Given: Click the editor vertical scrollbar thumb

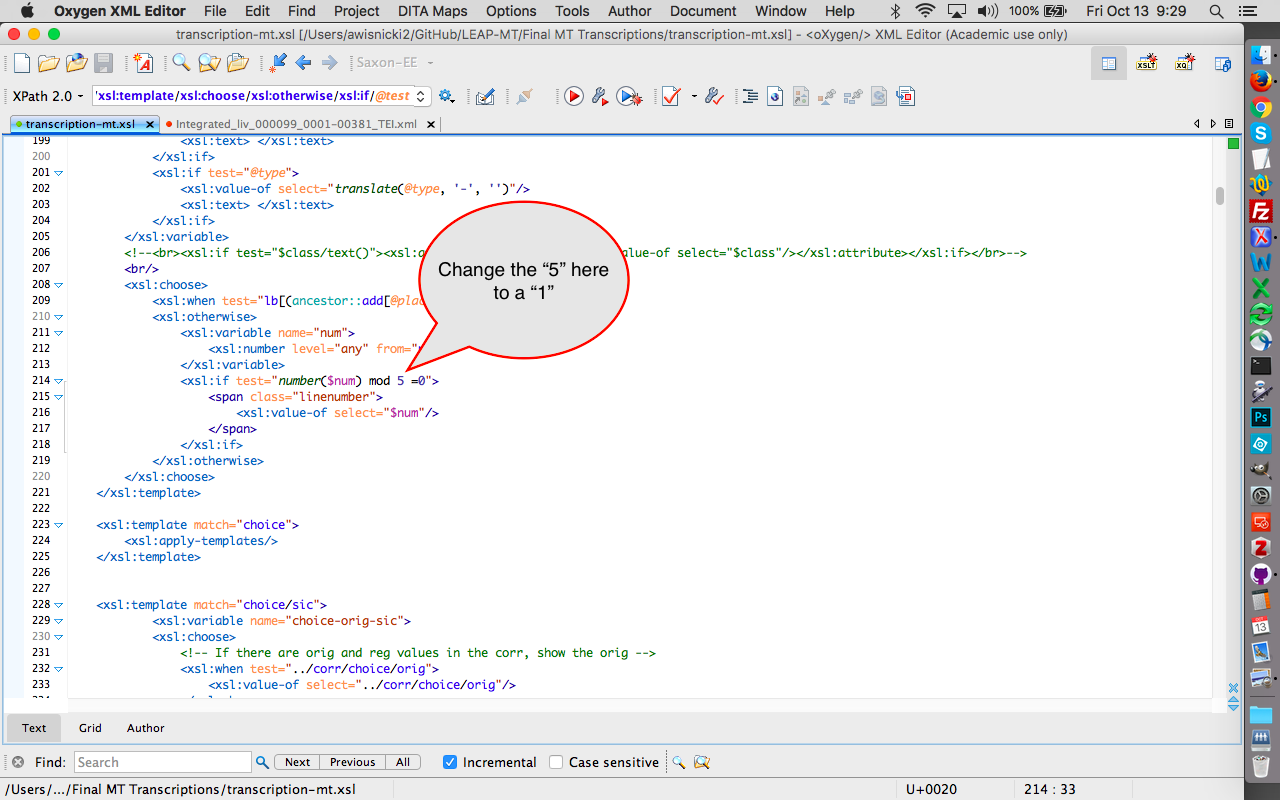Looking at the screenshot, I should [x=1219, y=196].
